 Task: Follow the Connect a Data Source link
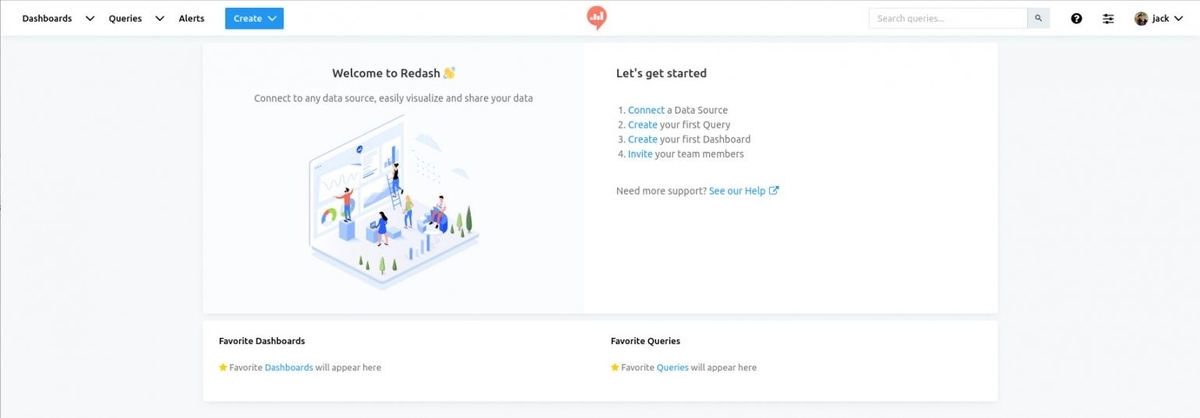tap(646, 110)
